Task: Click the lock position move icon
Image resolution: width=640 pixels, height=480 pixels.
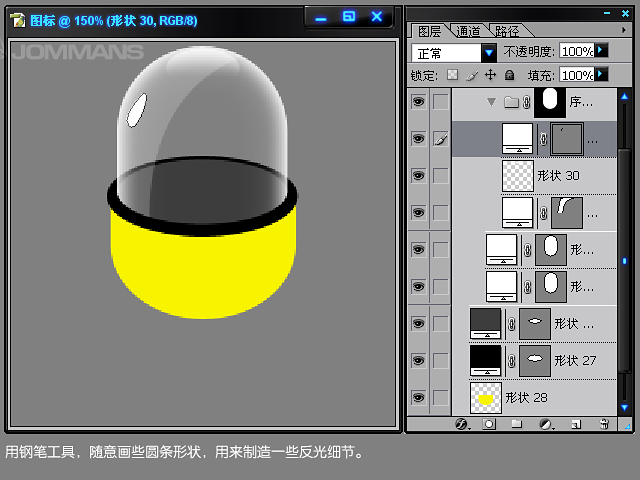Action: pos(490,75)
